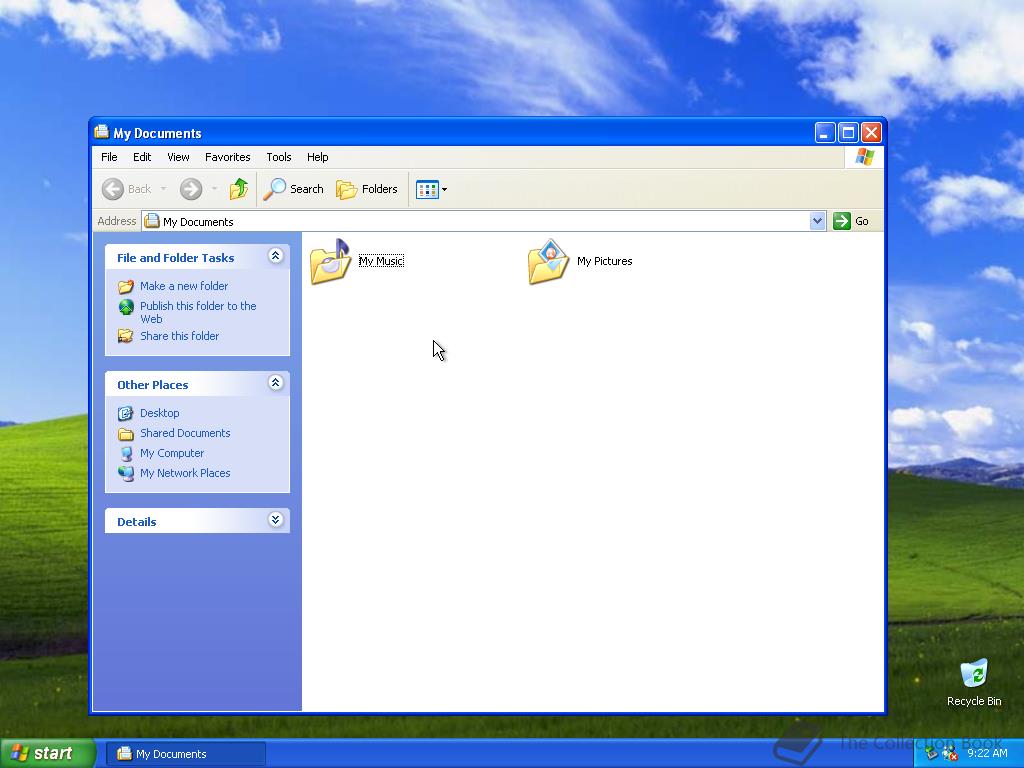Click My Documents taskbar button
Screen dimensions: 1024x768
185,754
